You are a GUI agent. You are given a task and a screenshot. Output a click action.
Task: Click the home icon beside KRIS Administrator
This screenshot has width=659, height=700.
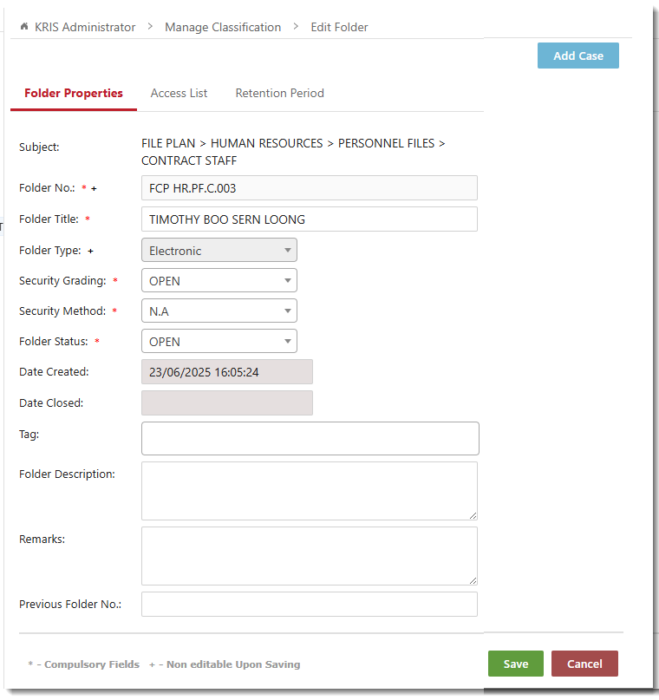pos(24,27)
